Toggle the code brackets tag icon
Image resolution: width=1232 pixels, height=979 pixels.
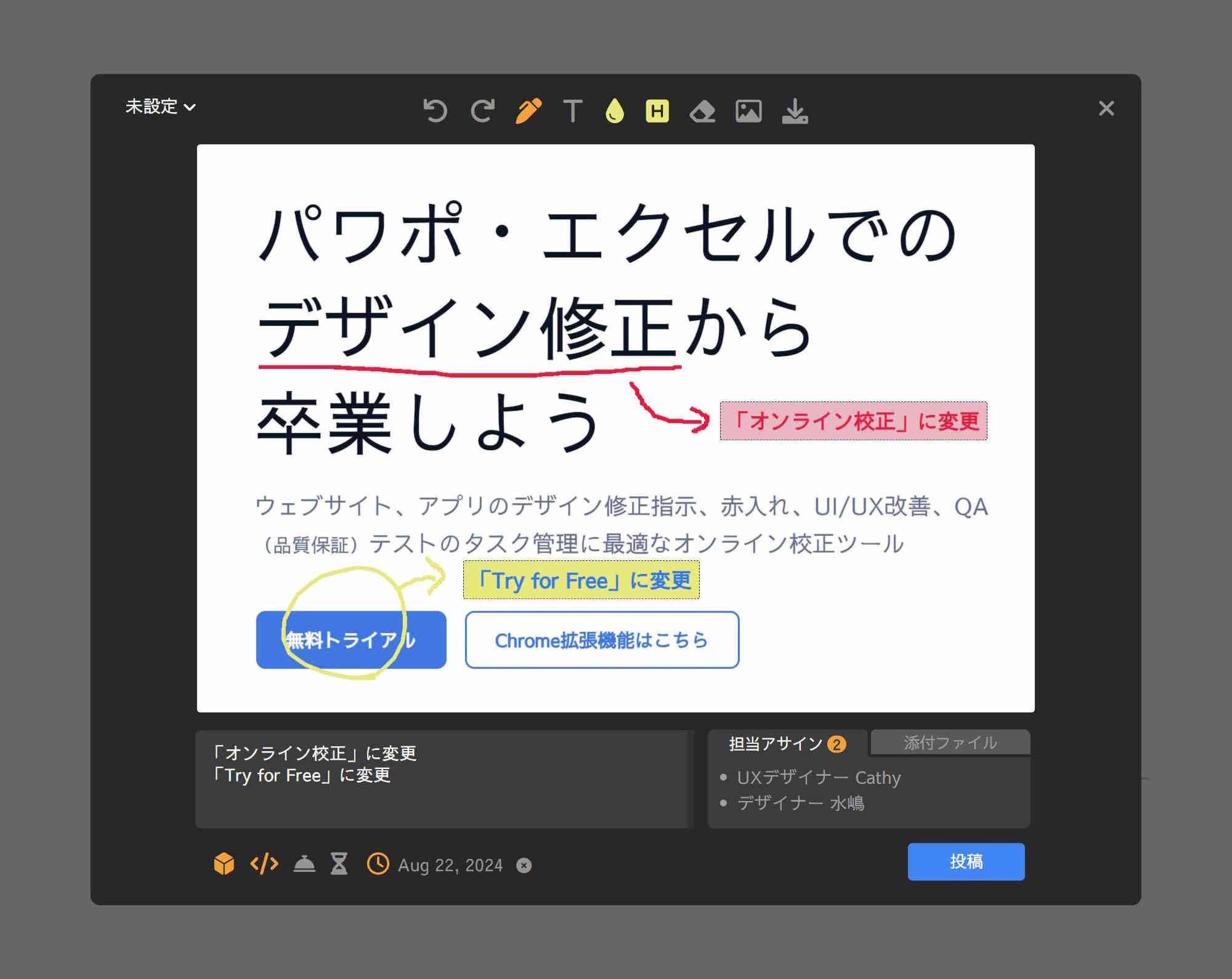tap(264, 864)
